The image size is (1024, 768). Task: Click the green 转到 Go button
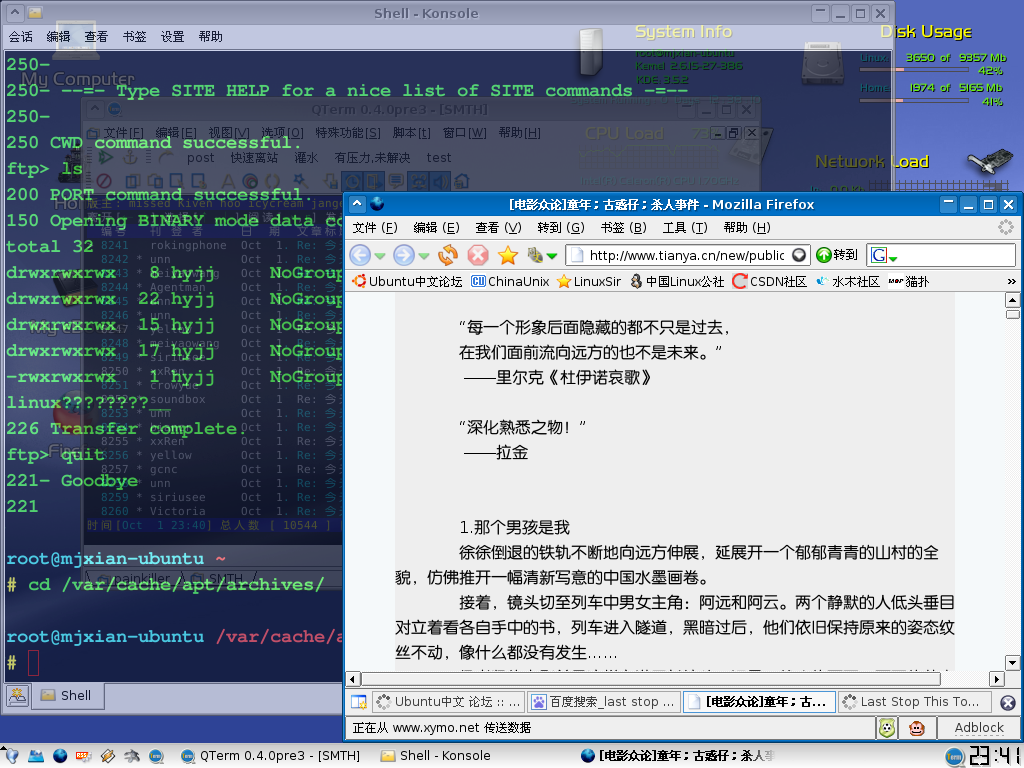[x=837, y=255]
